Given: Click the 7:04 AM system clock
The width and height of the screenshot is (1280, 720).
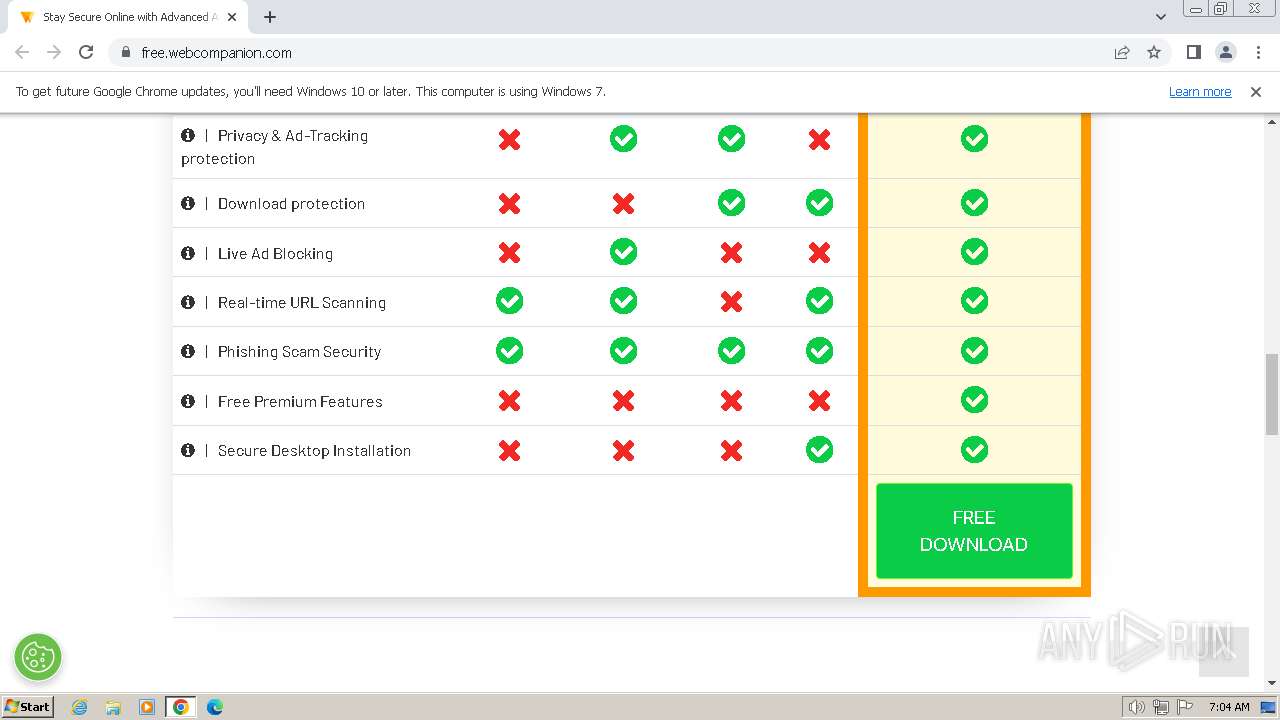Looking at the screenshot, I should pos(1229,707).
